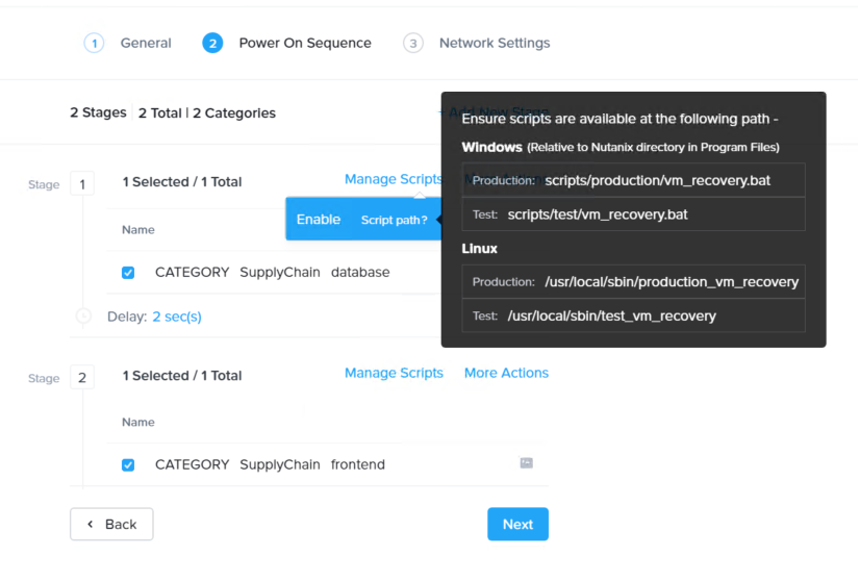Select the Stage 1 number box
Screen dimensions: 858x581
(82, 184)
